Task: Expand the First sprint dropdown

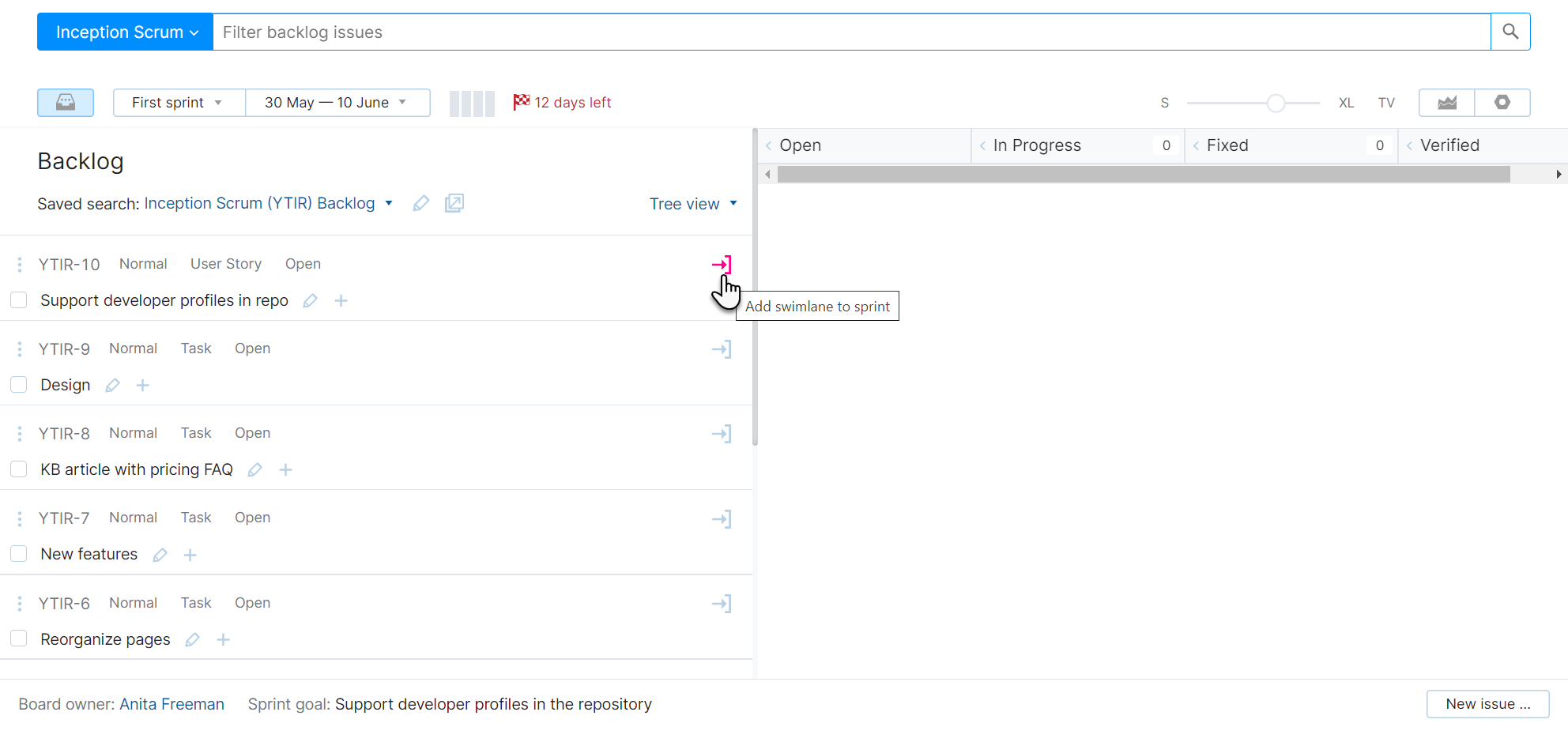Action: pyautogui.click(x=179, y=103)
